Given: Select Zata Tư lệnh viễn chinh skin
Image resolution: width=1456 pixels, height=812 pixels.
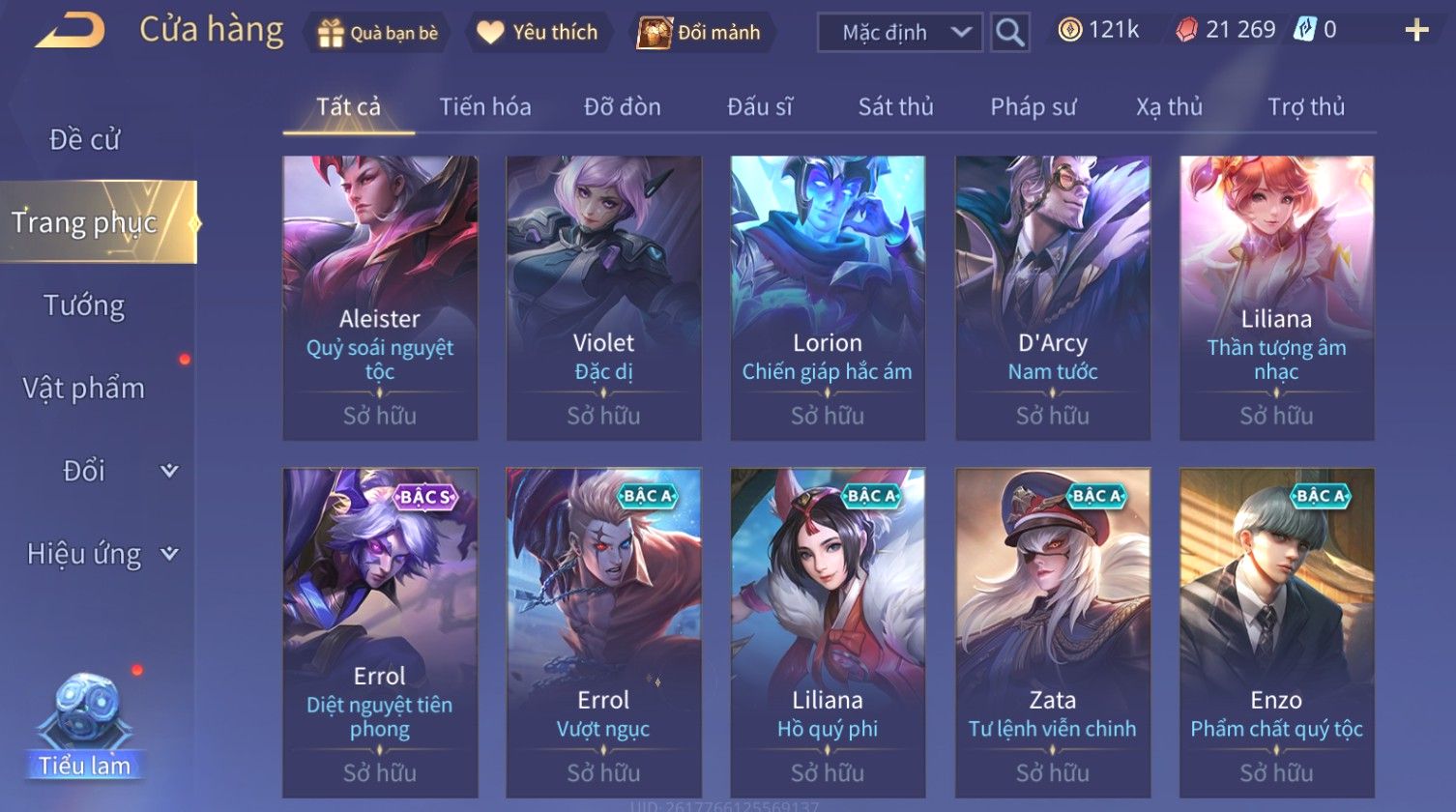Looking at the screenshot, I should pyautogui.click(x=1052, y=633).
